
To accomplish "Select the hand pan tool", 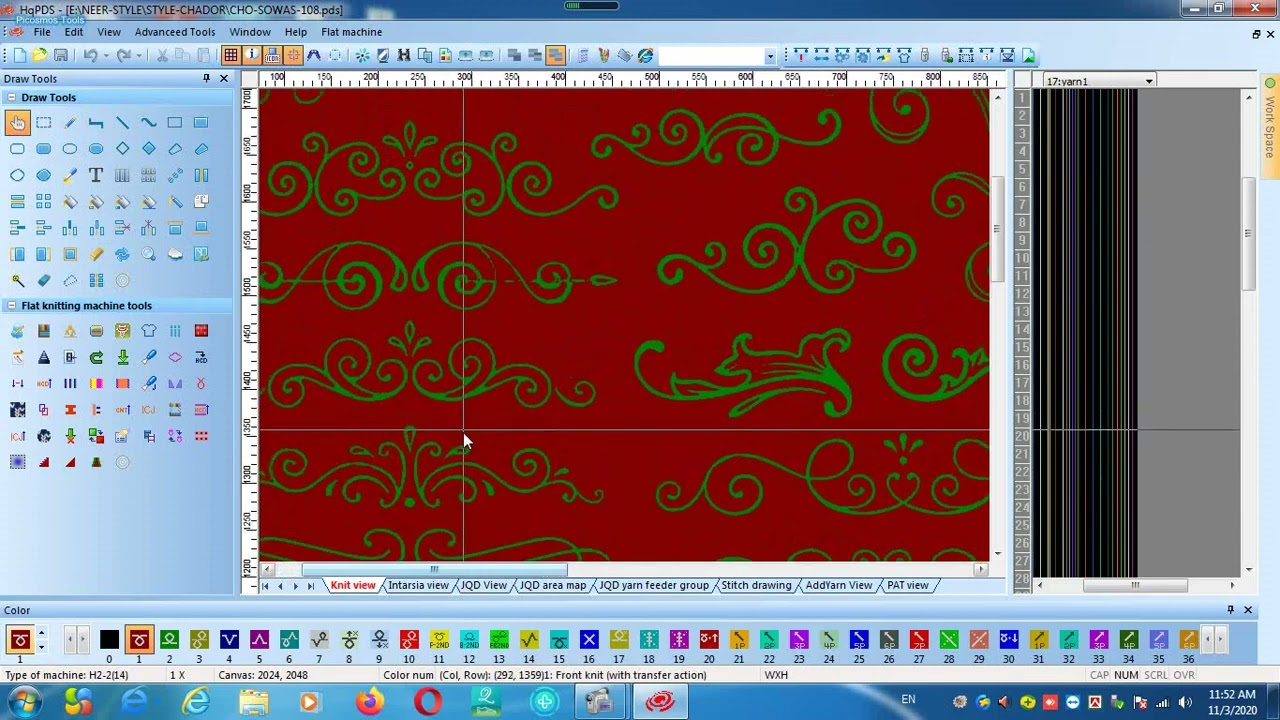I will 17,123.
